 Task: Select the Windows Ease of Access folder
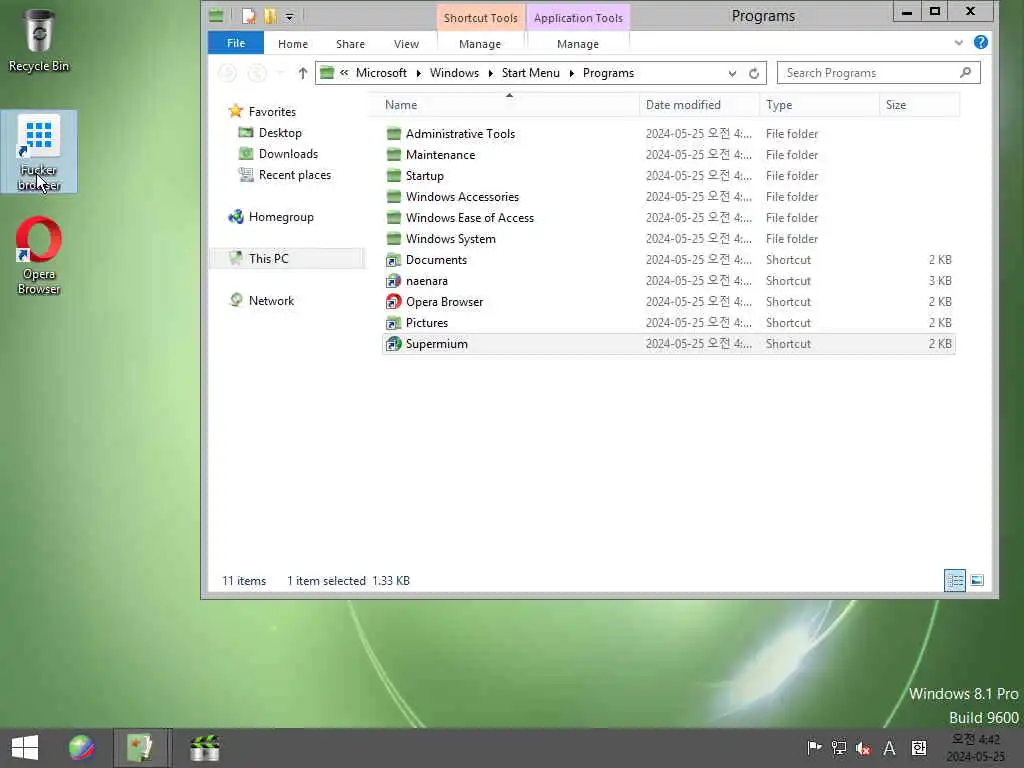[x=668, y=217]
